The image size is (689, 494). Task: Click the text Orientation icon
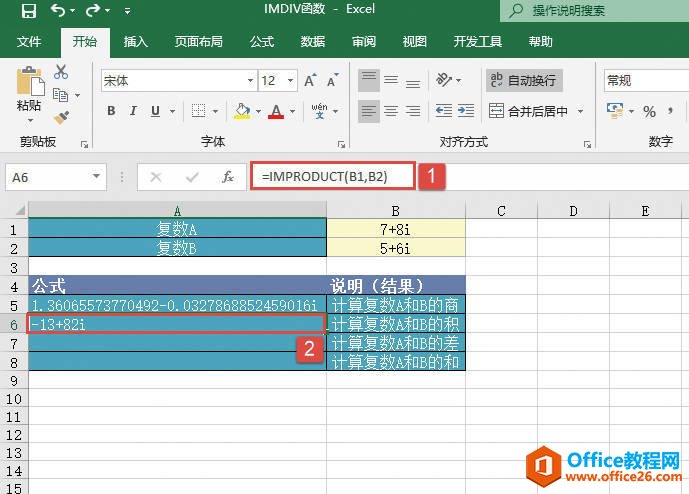click(444, 80)
